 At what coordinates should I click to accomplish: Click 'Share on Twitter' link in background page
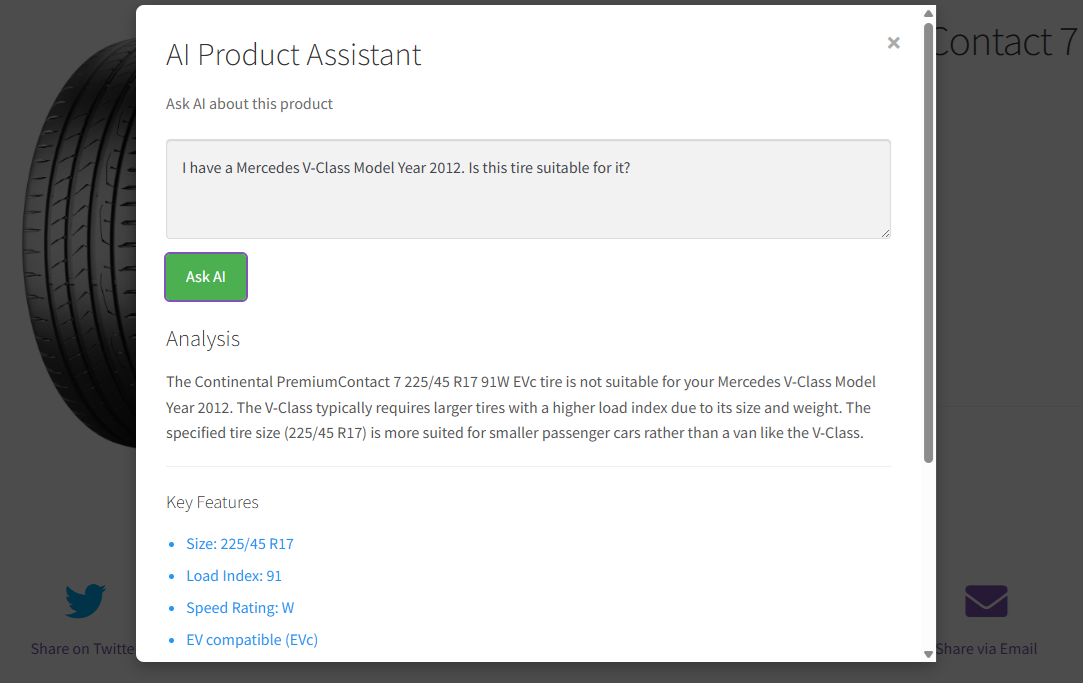(83, 648)
